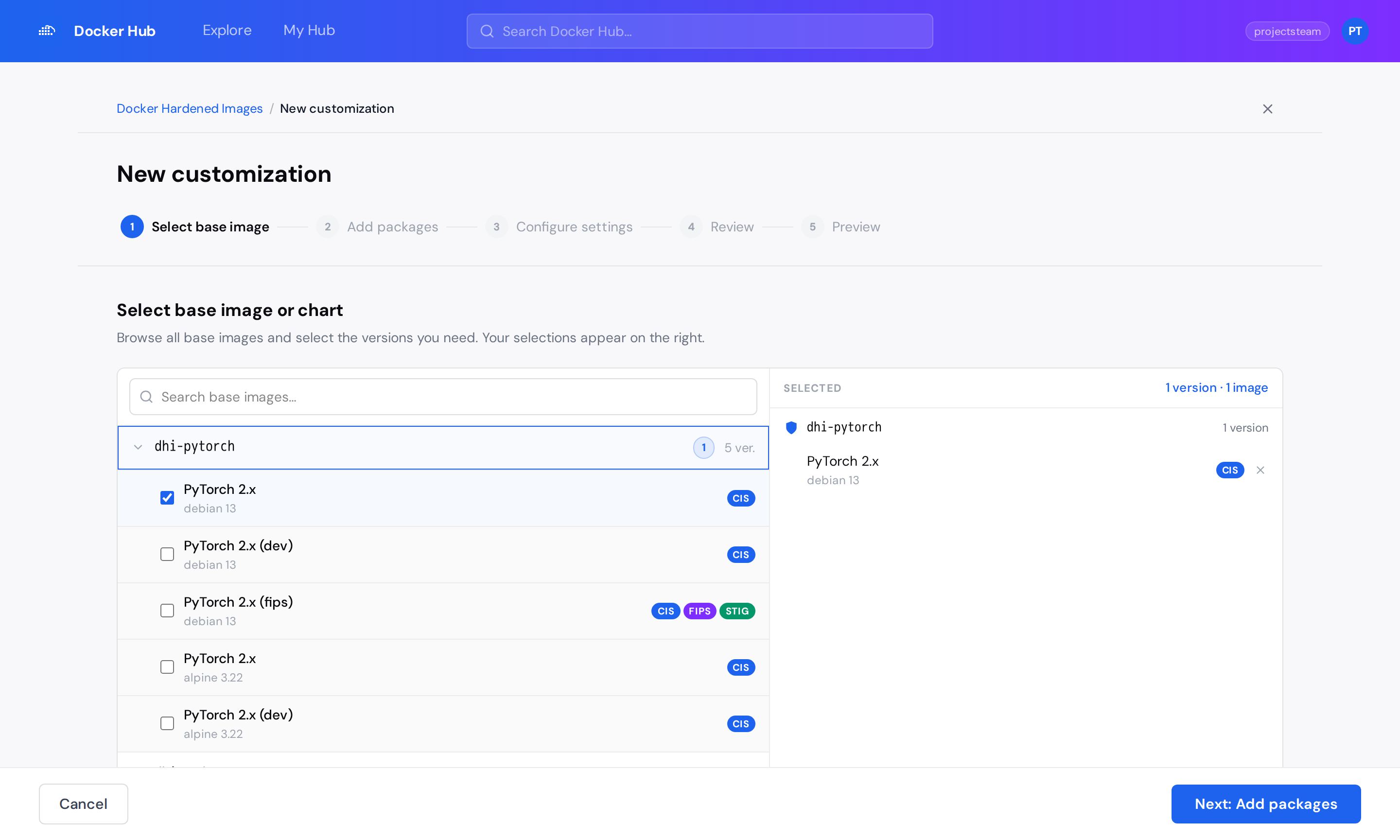Click step 1 circle Select base image
The width and height of the screenshot is (1400, 840).
pos(132,227)
